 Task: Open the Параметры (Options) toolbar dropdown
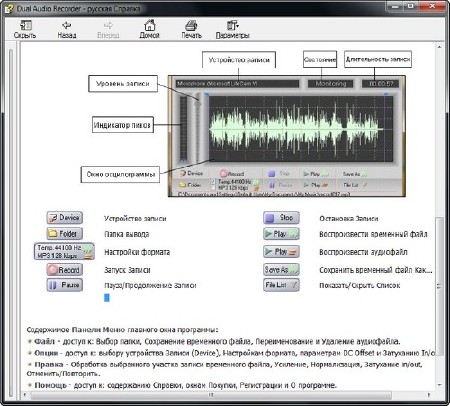(x=232, y=29)
